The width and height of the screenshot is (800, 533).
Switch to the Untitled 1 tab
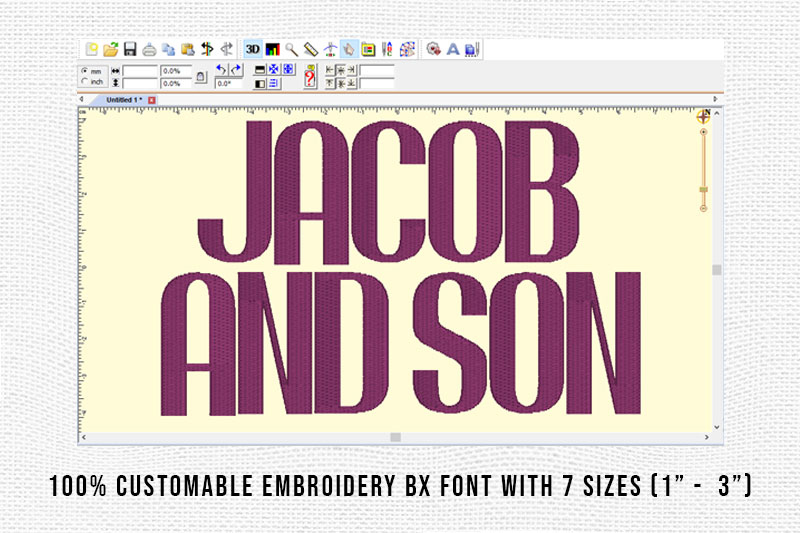pos(124,100)
